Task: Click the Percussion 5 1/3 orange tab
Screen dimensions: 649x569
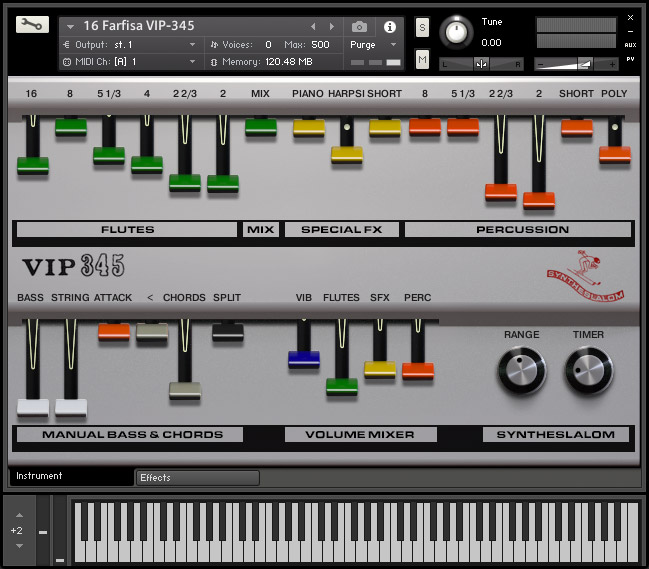Action: pos(463,127)
